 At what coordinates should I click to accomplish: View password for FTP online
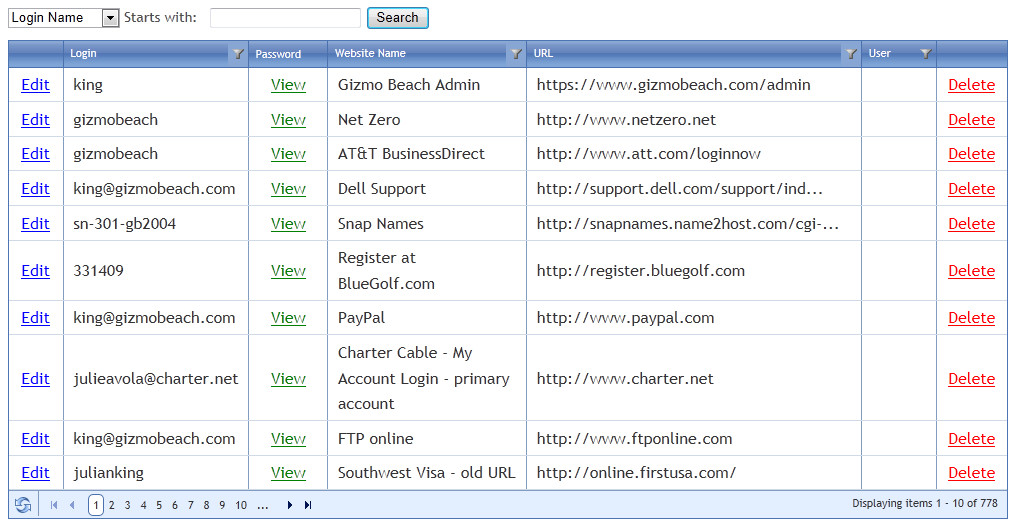(x=288, y=439)
